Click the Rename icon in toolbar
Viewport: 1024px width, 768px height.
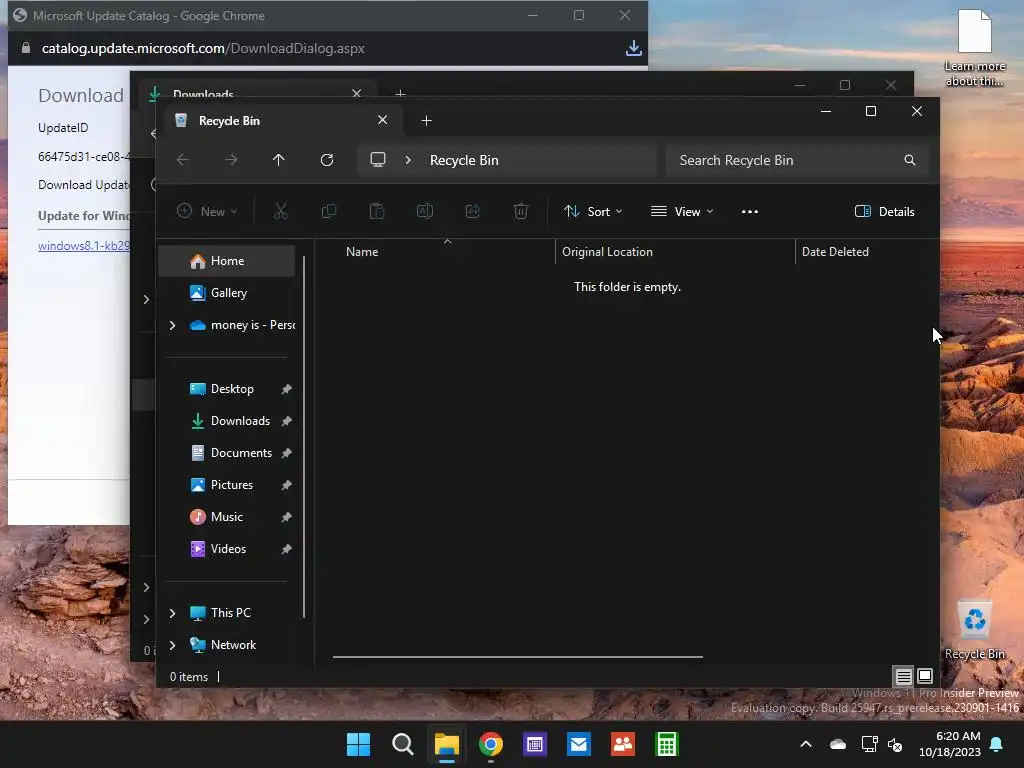point(424,211)
